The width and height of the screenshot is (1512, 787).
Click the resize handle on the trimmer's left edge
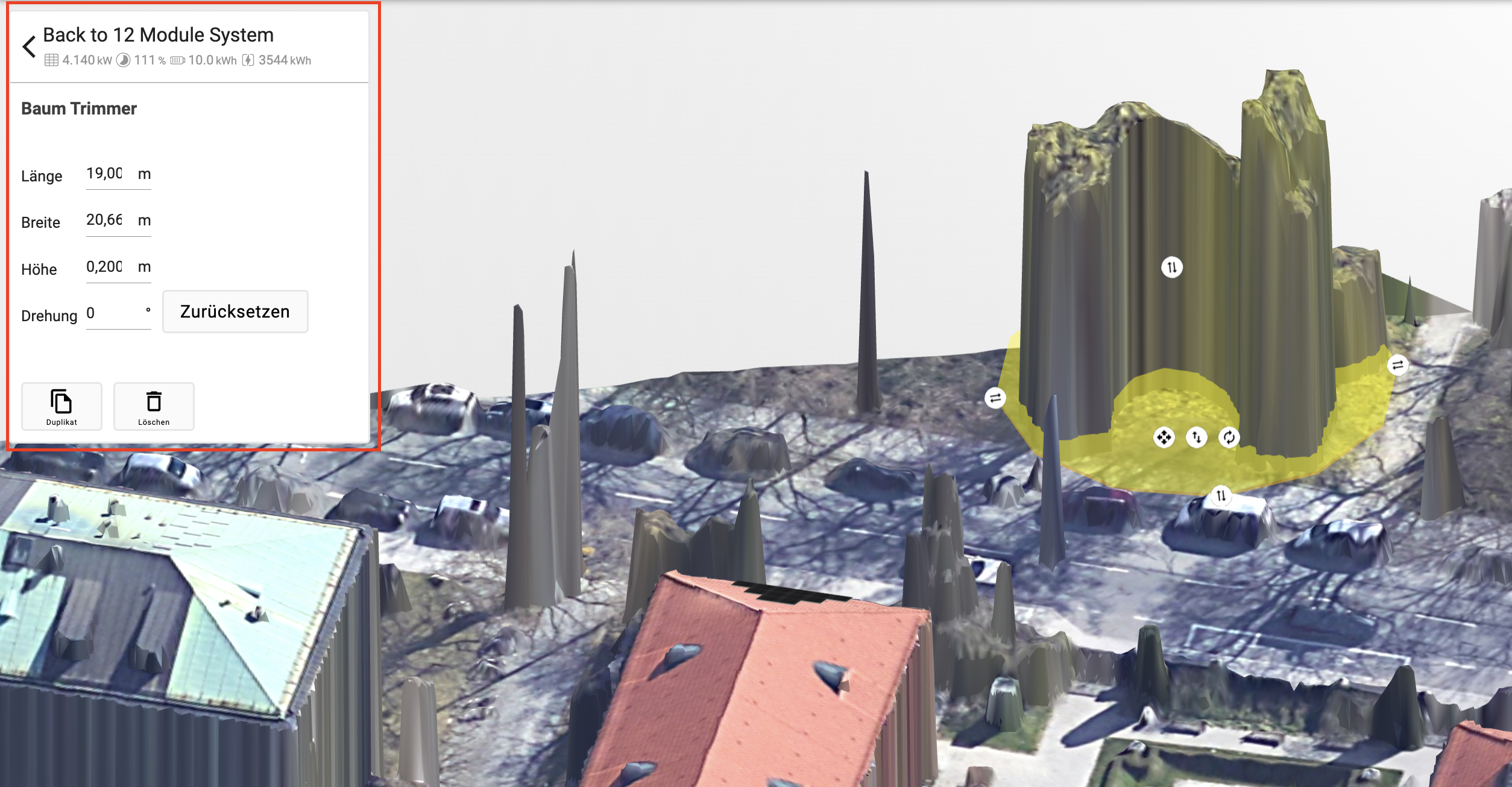pos(995,398)
